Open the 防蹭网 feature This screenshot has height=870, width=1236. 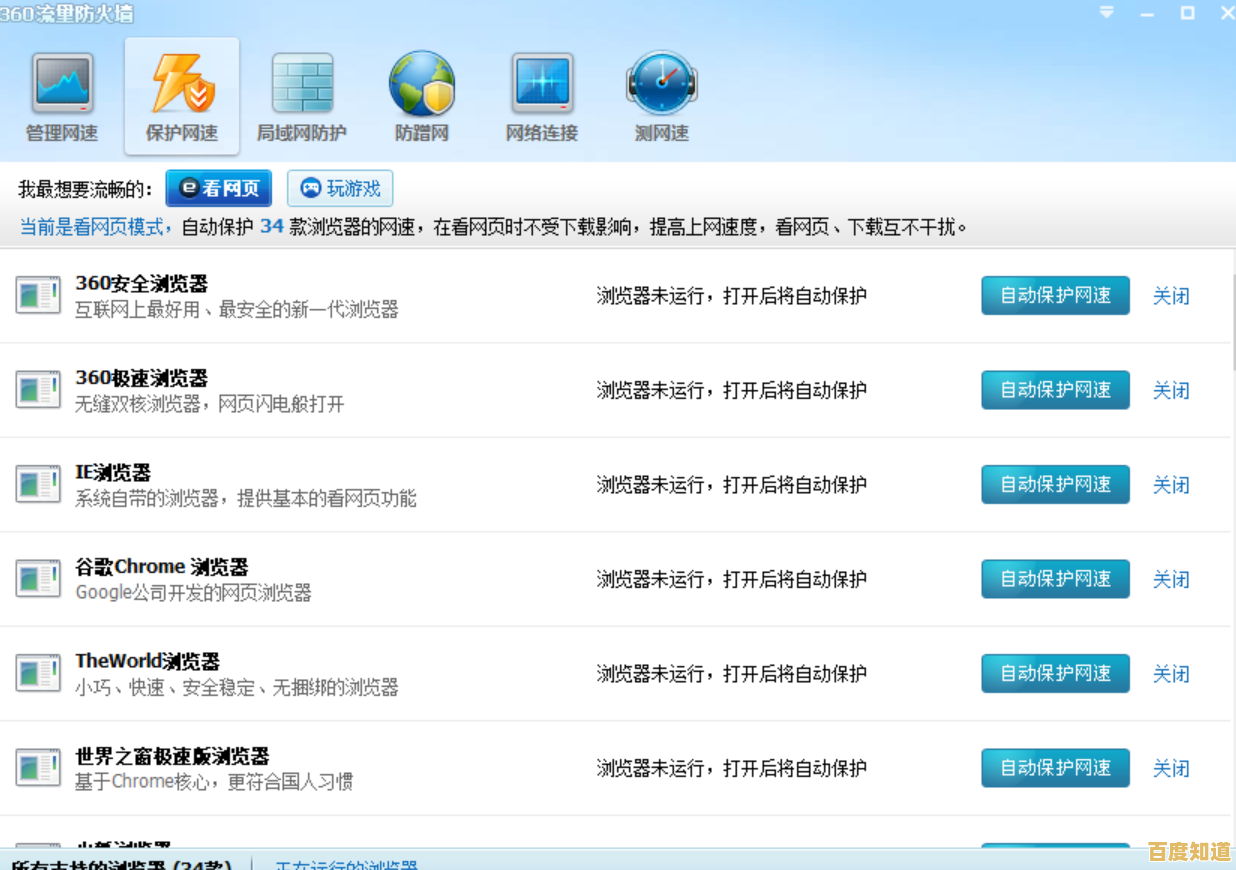pyautogui.click(x=421, y=95)
